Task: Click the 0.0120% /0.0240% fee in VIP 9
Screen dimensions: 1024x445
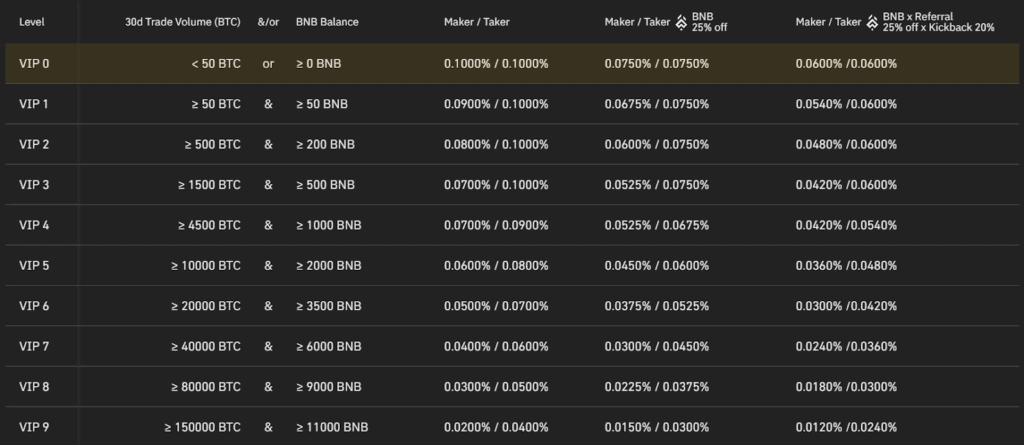Action: coord(846,427)
